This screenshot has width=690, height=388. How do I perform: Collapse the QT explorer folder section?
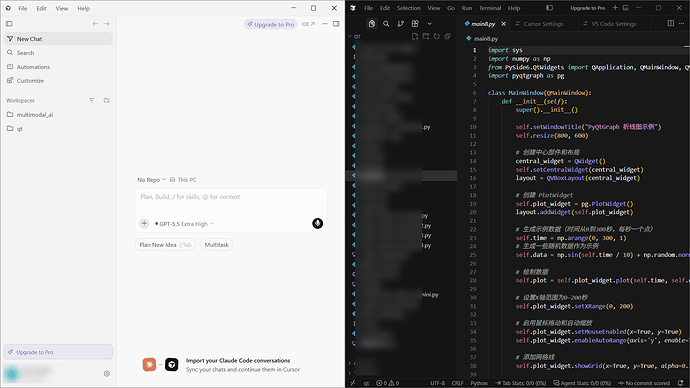pyautogui.click(x=354, y=37)
